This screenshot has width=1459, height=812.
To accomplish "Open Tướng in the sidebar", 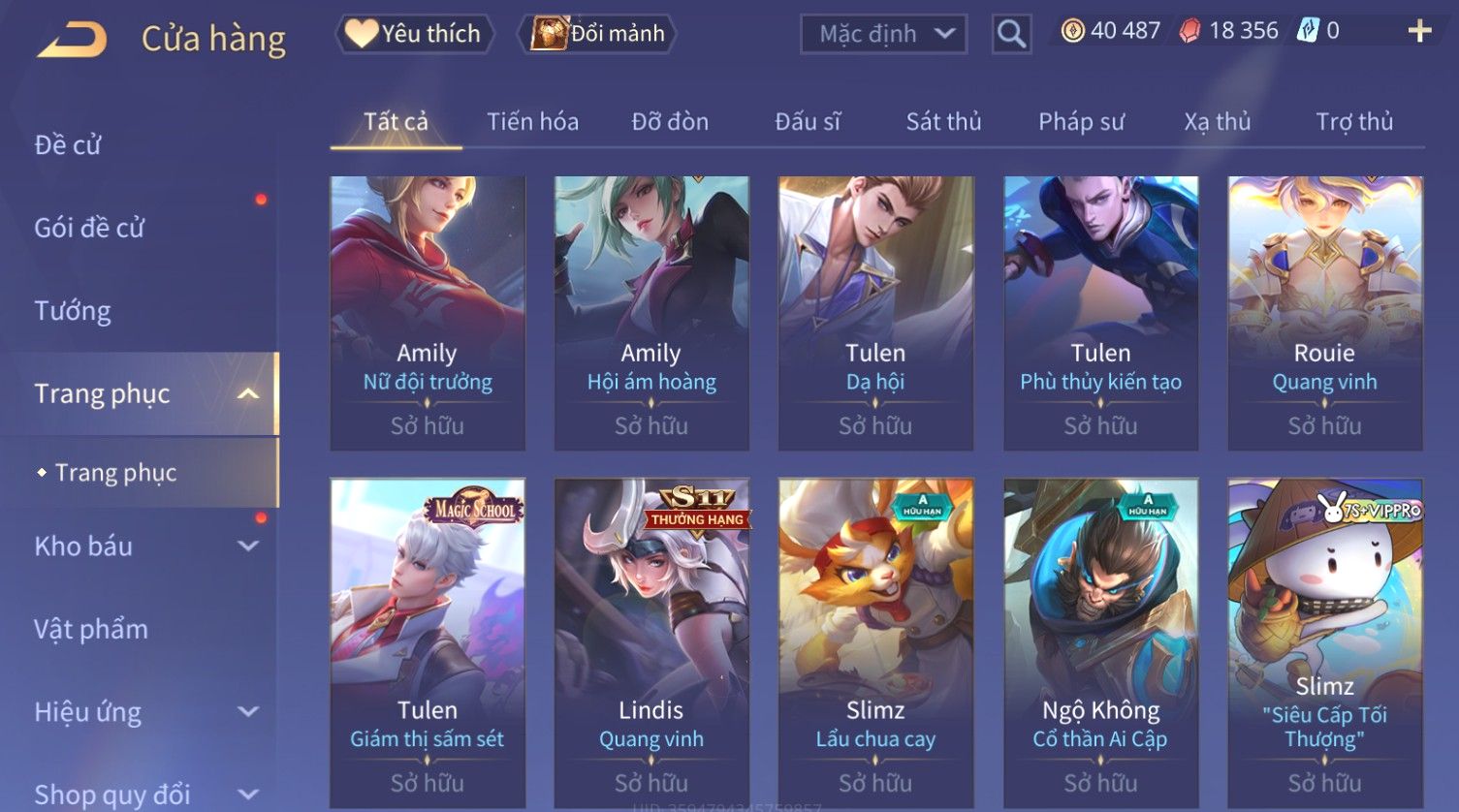I will click(x=73, y=311).
